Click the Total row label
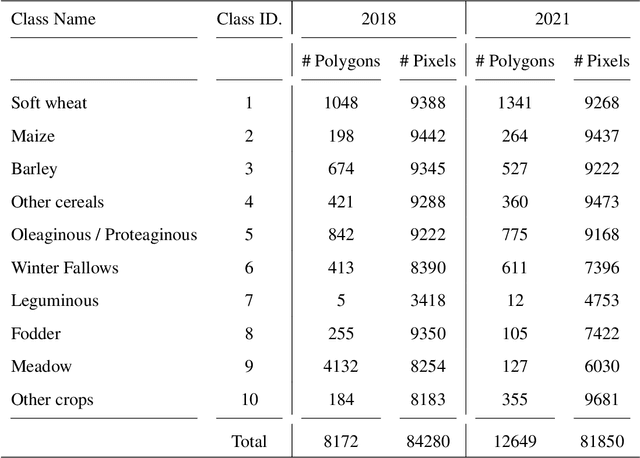The image size is (640, 458). point(248,440)
